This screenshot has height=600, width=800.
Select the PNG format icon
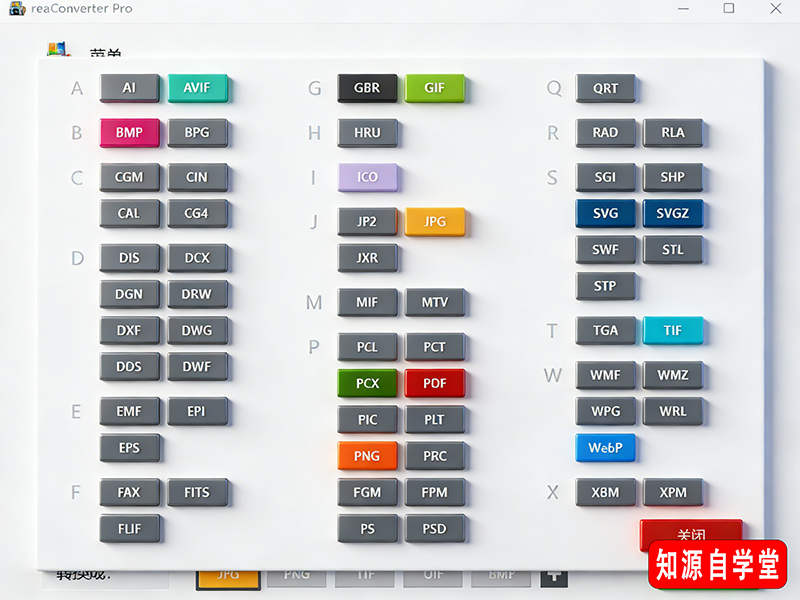click(368, 455)
